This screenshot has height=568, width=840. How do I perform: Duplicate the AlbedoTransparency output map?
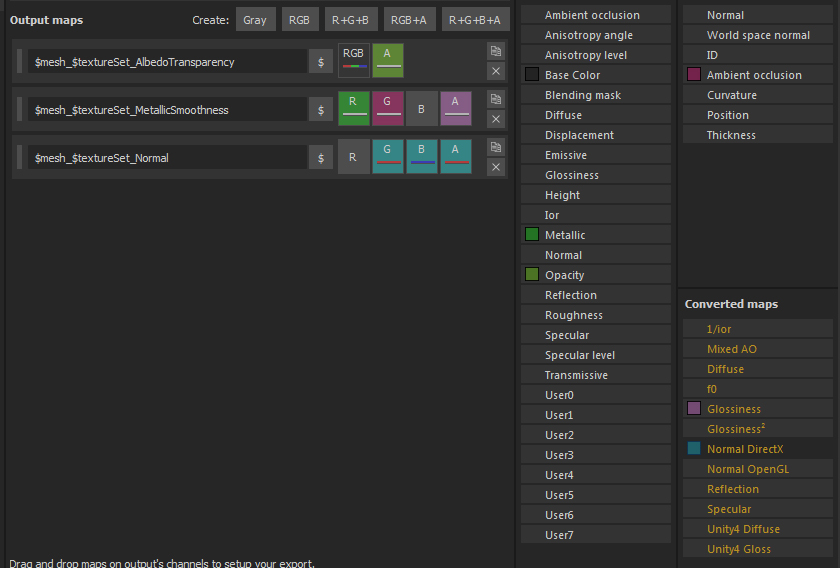click(x=496, y=51)
